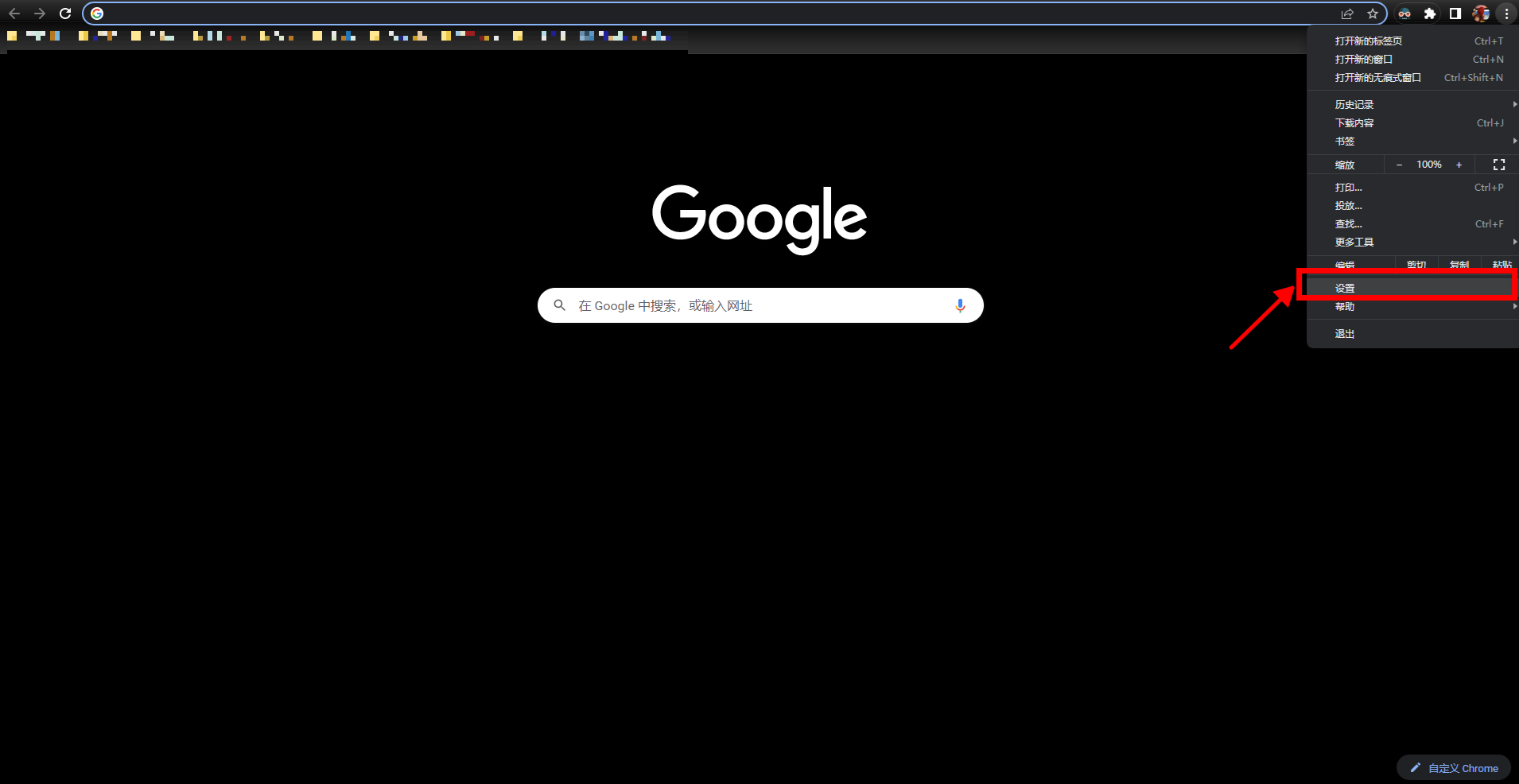Toggle the side panel icon
The width and height of the screenshot is (1519, 784).
pyautogui.click(x=1455, y=14)
